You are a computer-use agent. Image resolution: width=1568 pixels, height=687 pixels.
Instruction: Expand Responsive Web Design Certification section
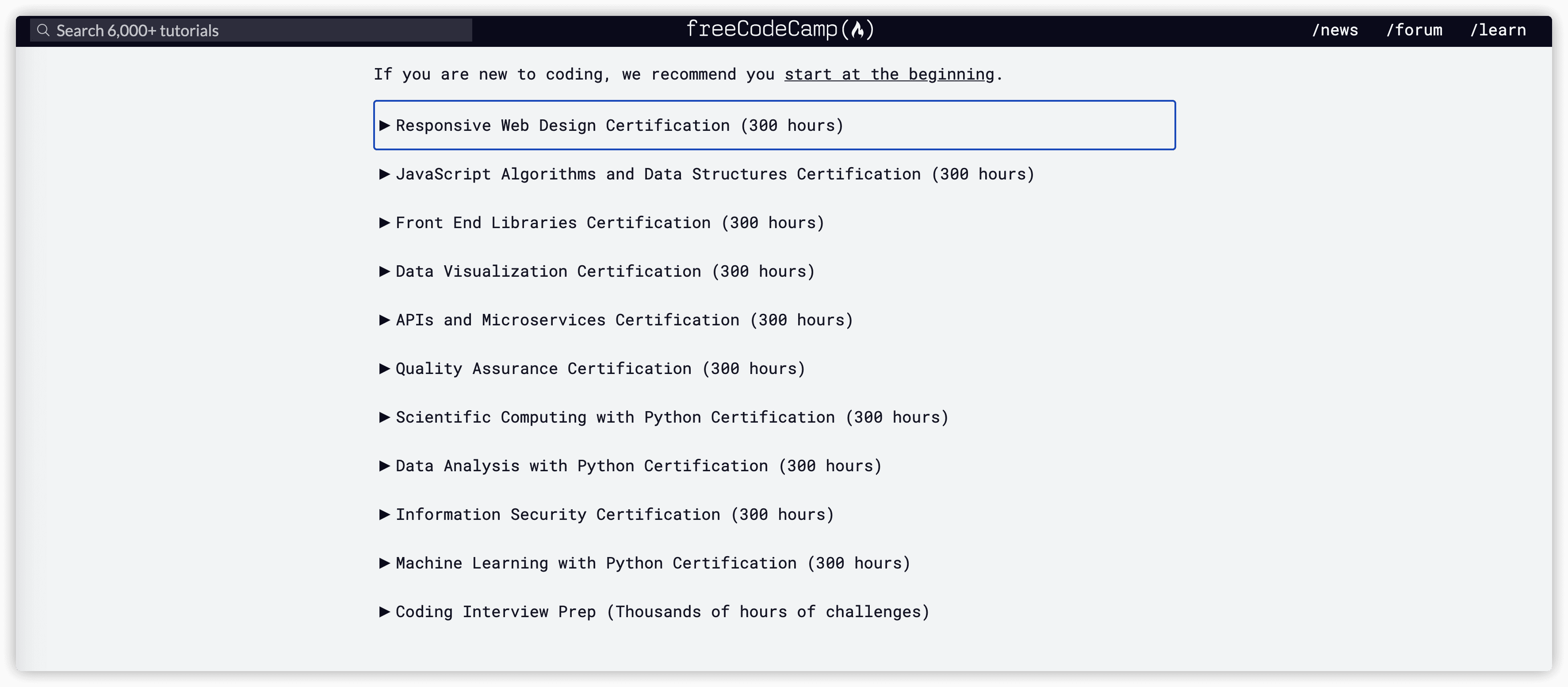click(x=619, y=126)
